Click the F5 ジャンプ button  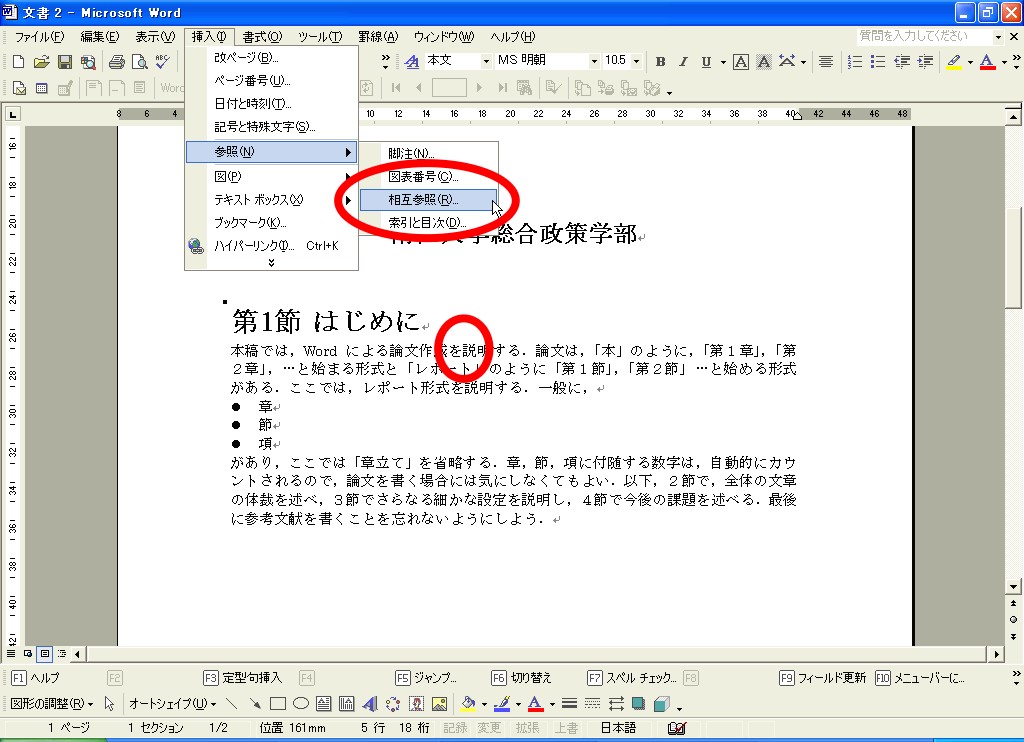[426, 678]
